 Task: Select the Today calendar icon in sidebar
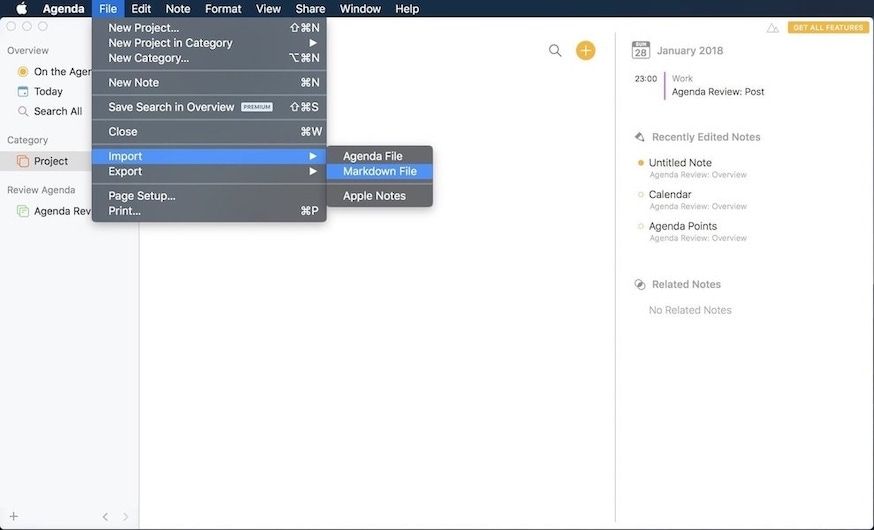[x=23, y=91]
